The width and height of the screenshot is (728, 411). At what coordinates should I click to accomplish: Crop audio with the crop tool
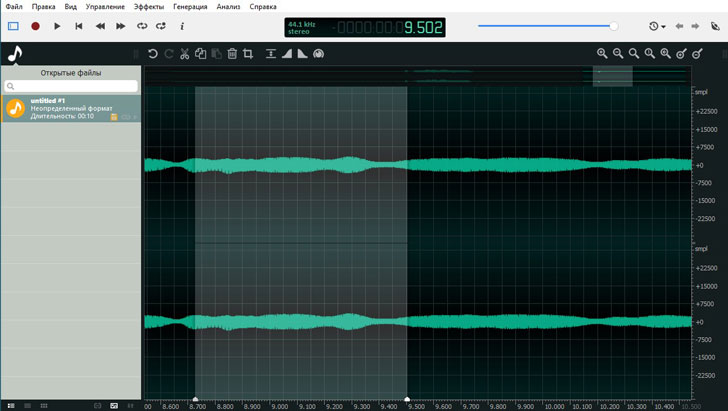click(248, 54)
